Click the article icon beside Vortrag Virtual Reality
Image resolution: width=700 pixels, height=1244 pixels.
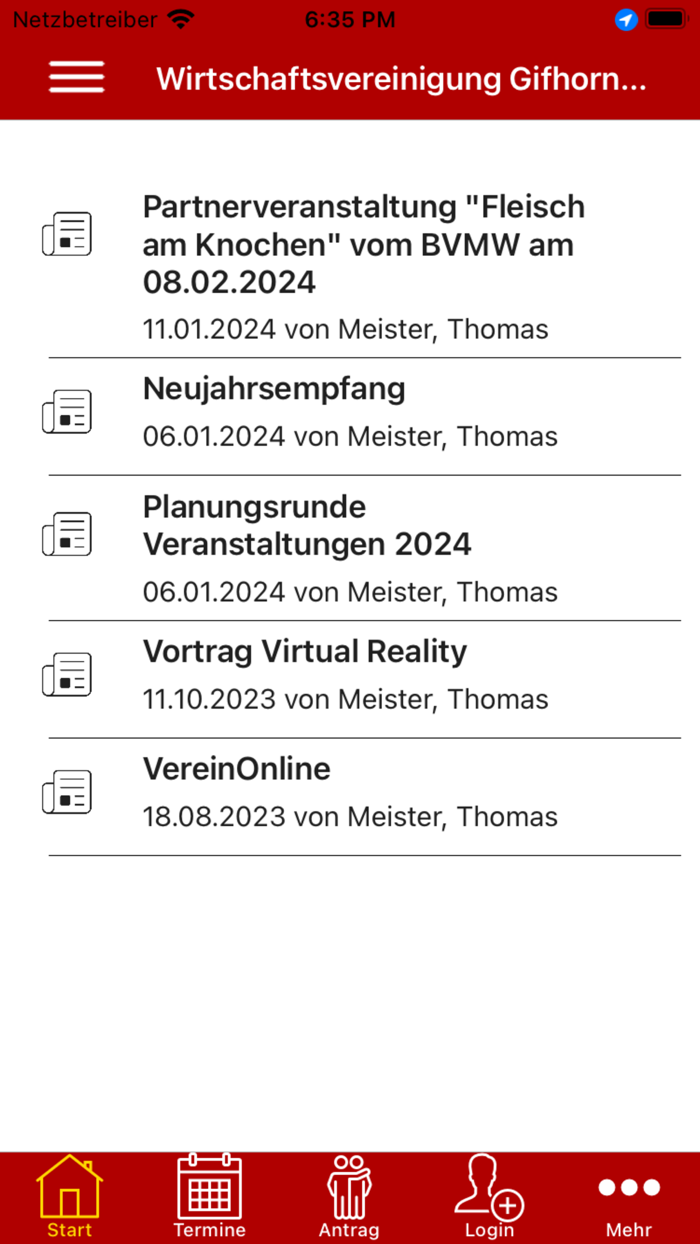pos(67,673)
